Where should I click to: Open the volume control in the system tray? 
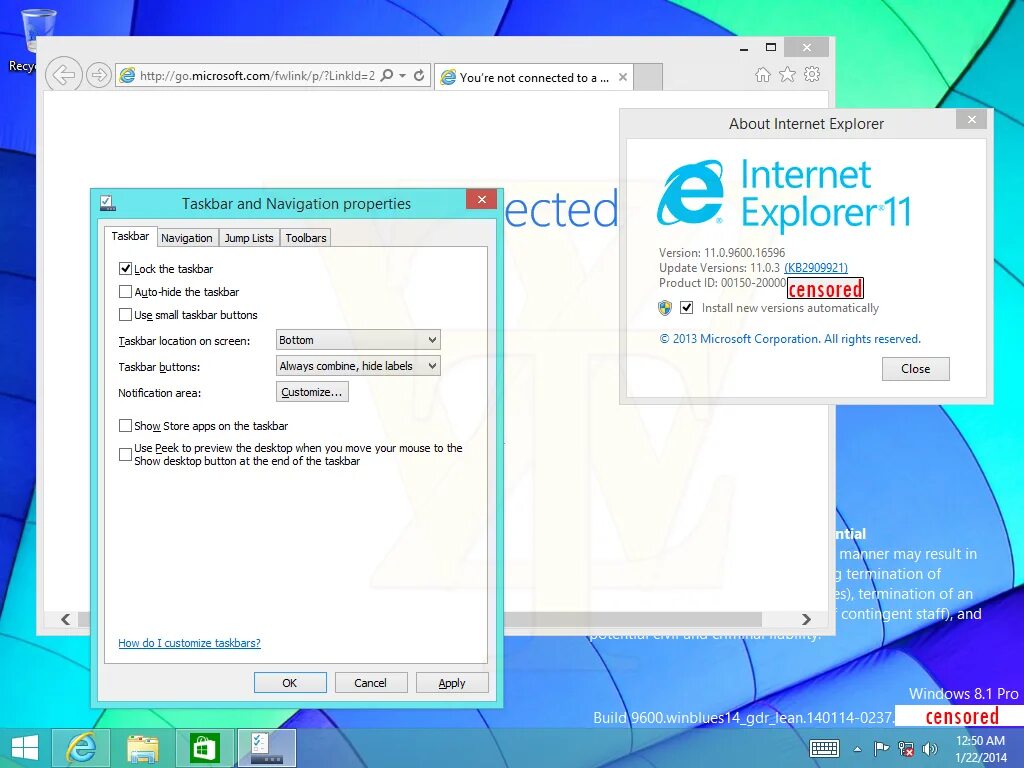point(930,748)
